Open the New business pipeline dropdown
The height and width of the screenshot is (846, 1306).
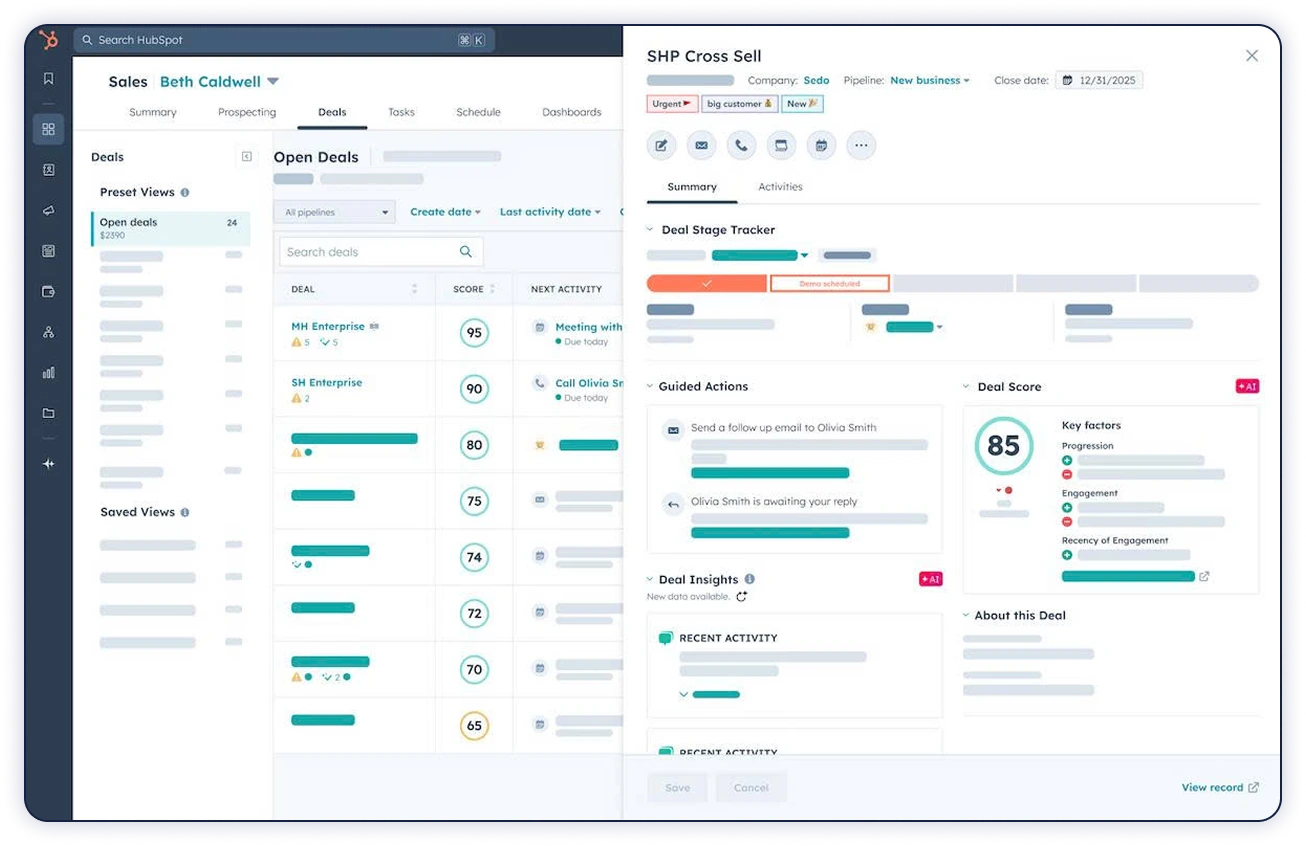coord(930,80)
